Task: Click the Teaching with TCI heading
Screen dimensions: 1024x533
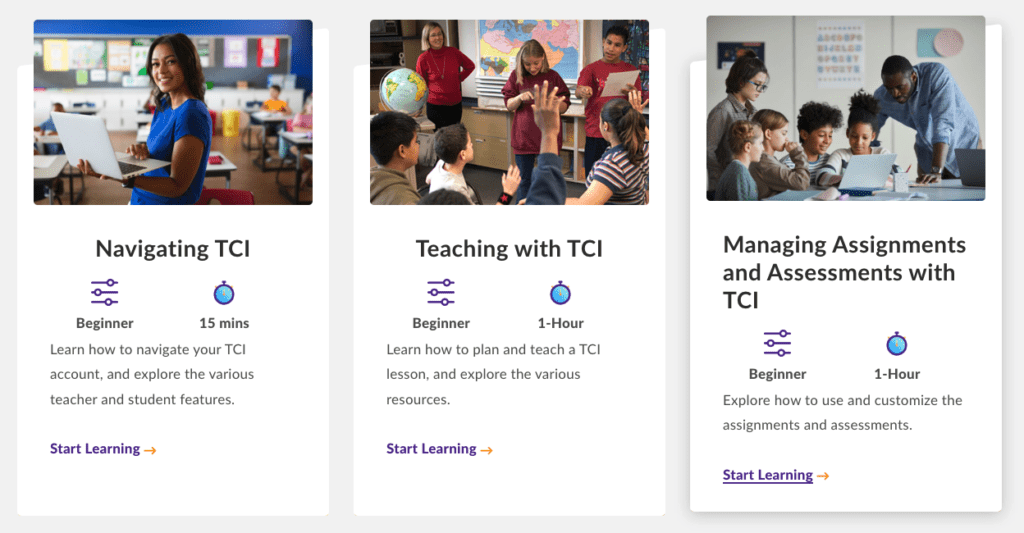Action: pos(509,249)
